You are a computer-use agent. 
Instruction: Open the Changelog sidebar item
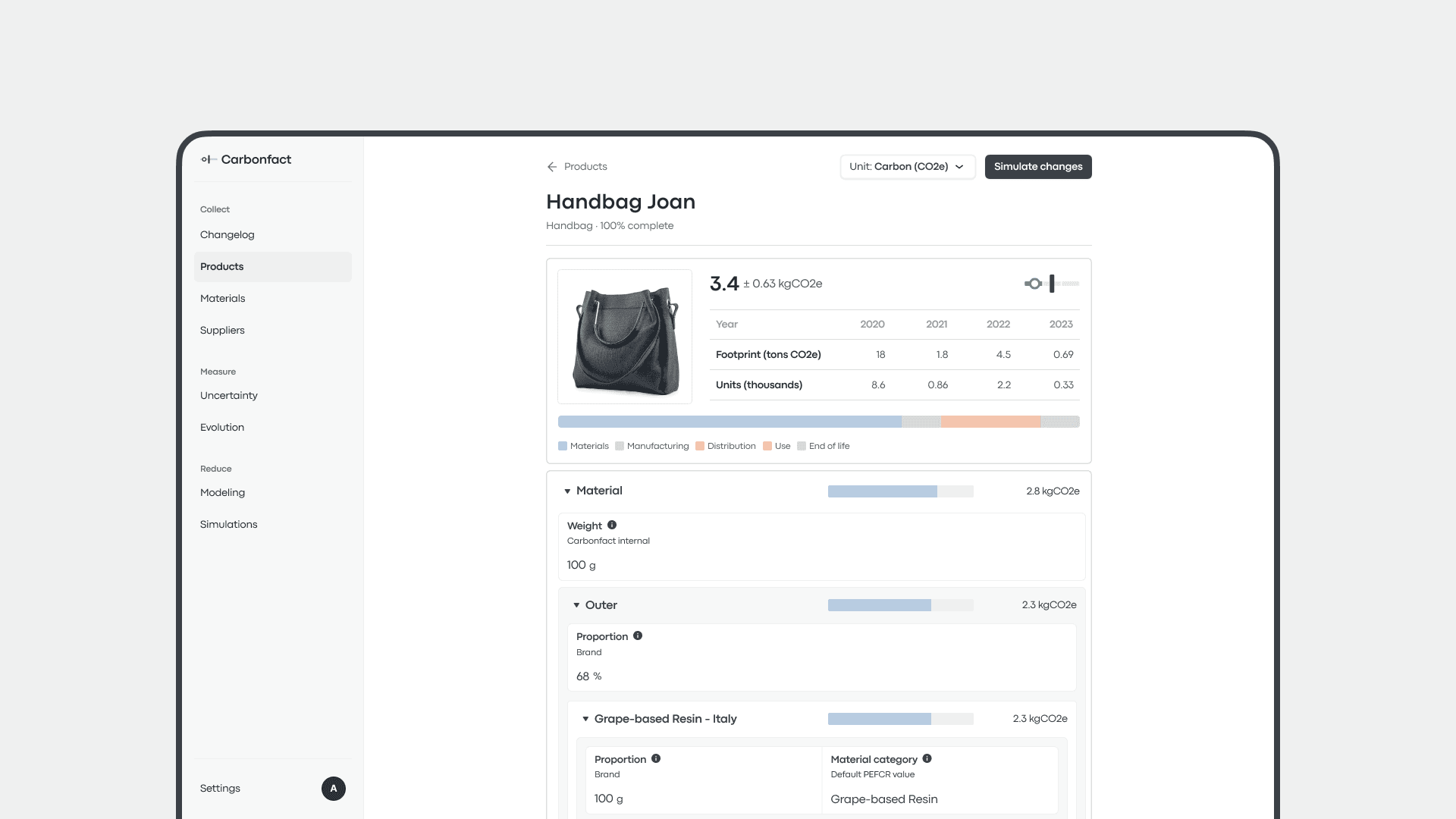pyautogui.click(x=227, y=235)
